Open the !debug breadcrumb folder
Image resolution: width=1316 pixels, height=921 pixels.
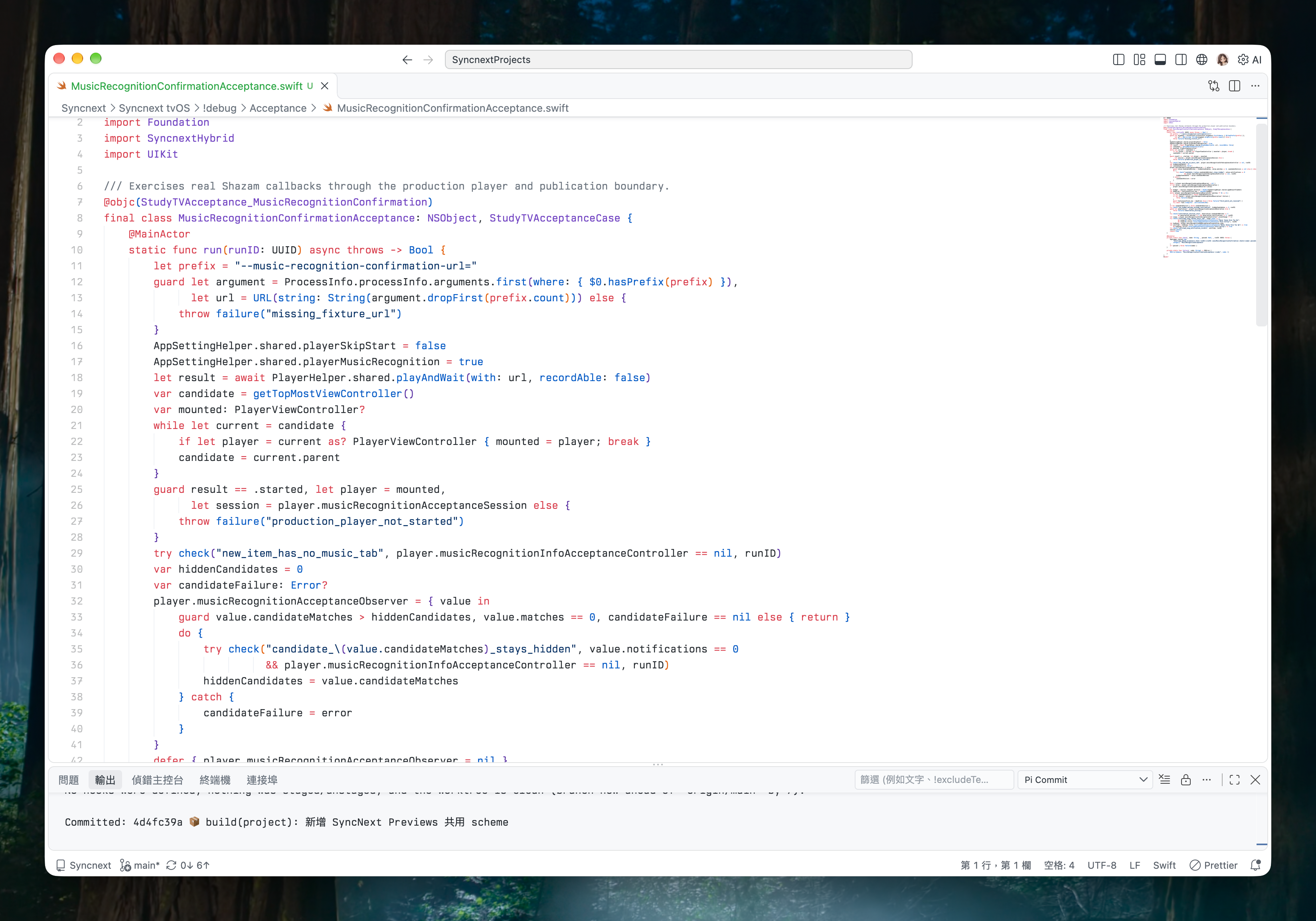219,108
